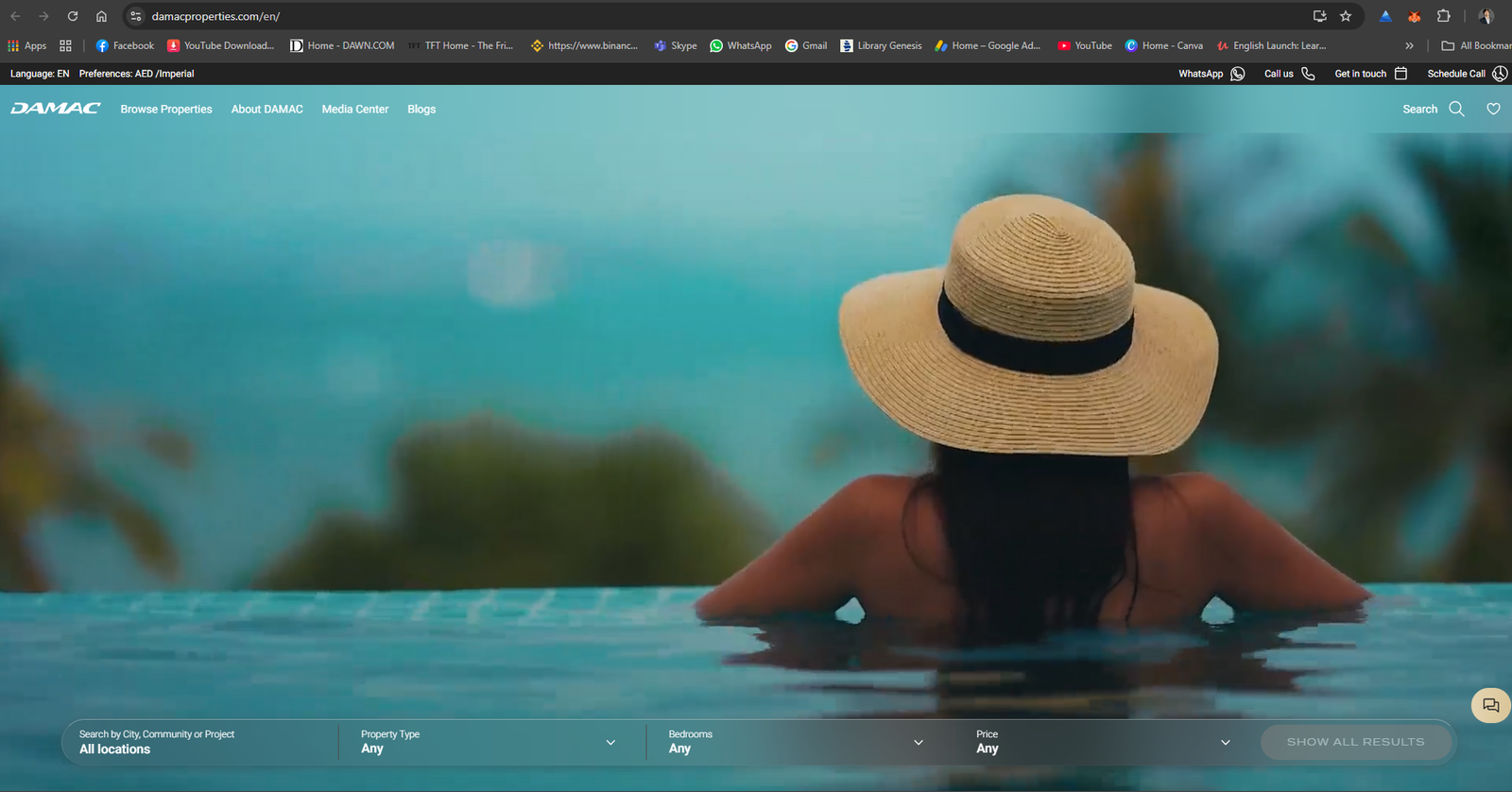This screenshot has height=792, width=1512.
Task: Change the Language: EN setting
Action: (40, 74)
